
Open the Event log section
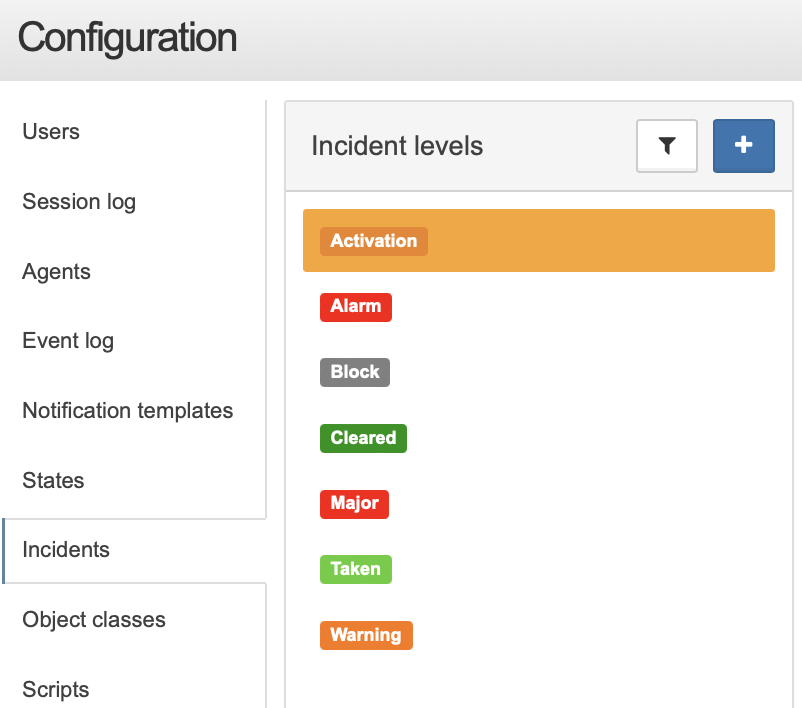tap(68, 341)
